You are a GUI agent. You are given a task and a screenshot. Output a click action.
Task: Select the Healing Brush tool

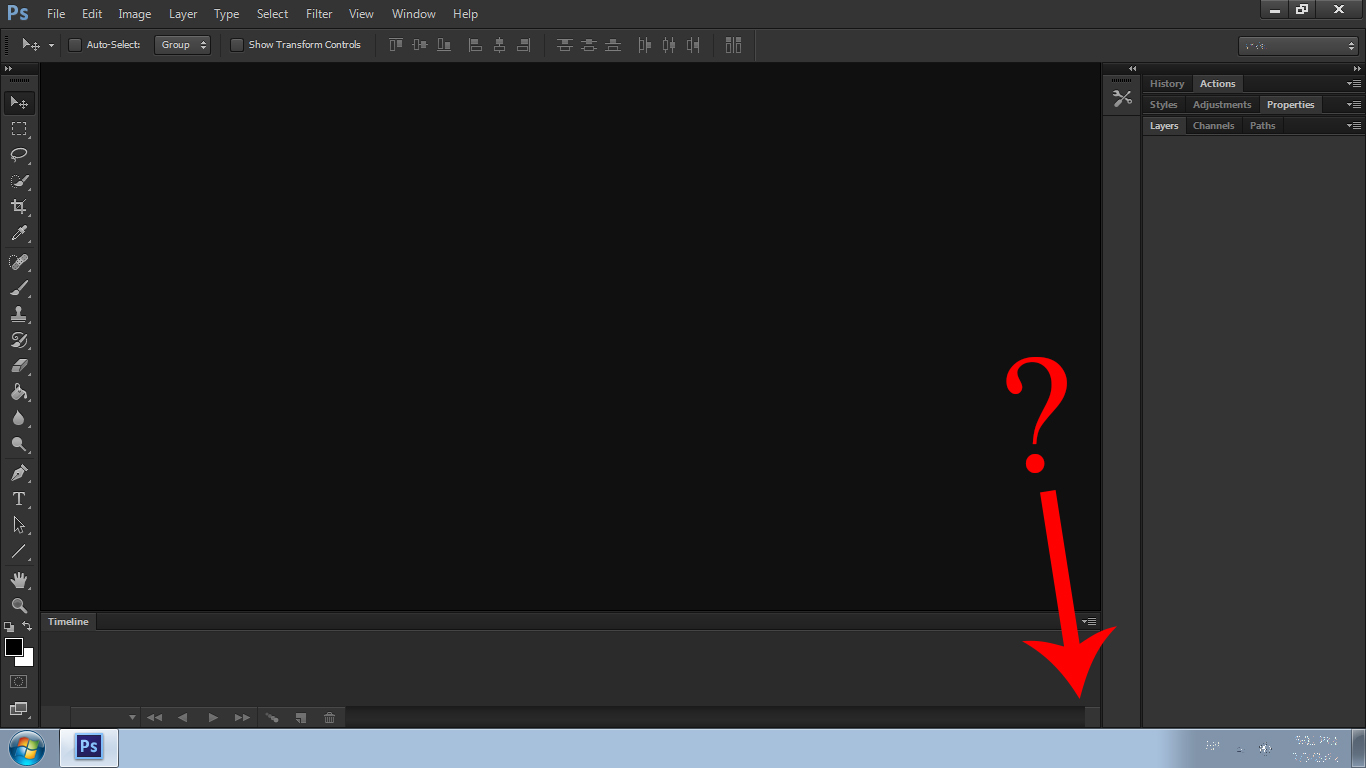pyautogui.click(x=19, y=262)
